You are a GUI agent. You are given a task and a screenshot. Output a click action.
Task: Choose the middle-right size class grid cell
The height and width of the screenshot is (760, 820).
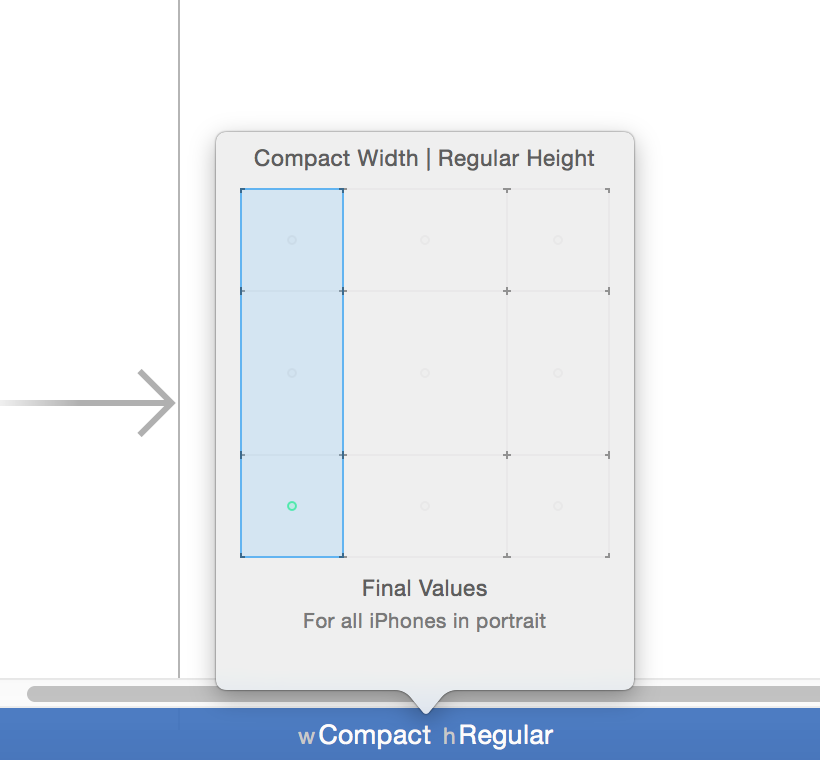click(558, 373)
